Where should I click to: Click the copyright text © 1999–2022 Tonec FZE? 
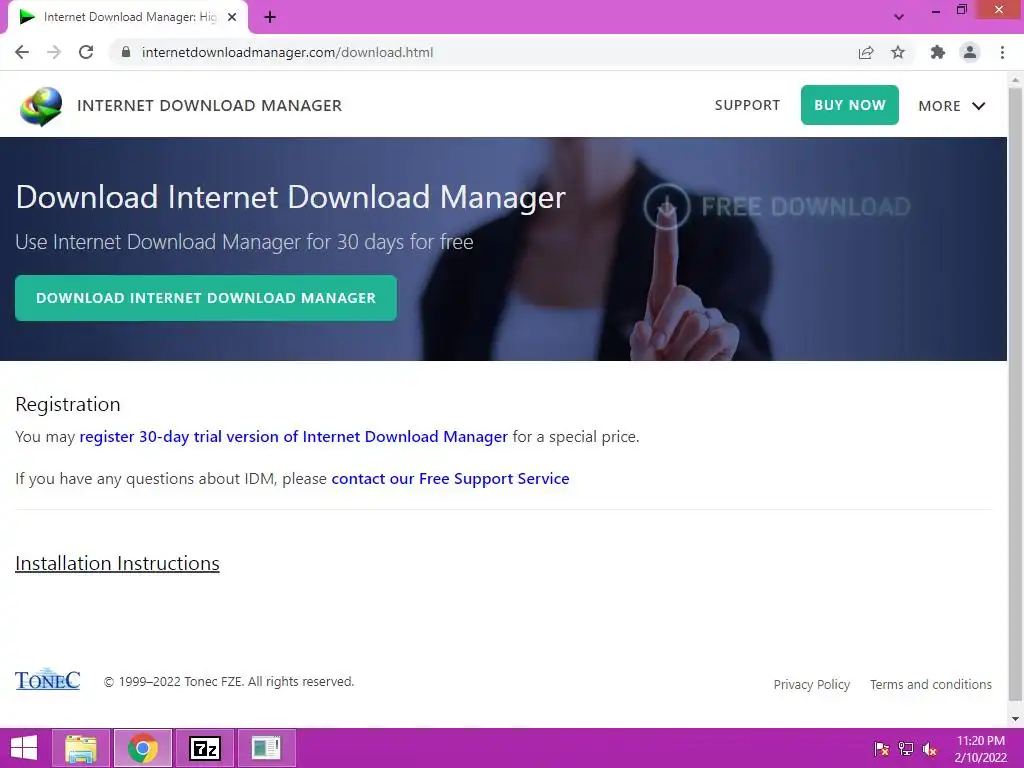(229, 681)
